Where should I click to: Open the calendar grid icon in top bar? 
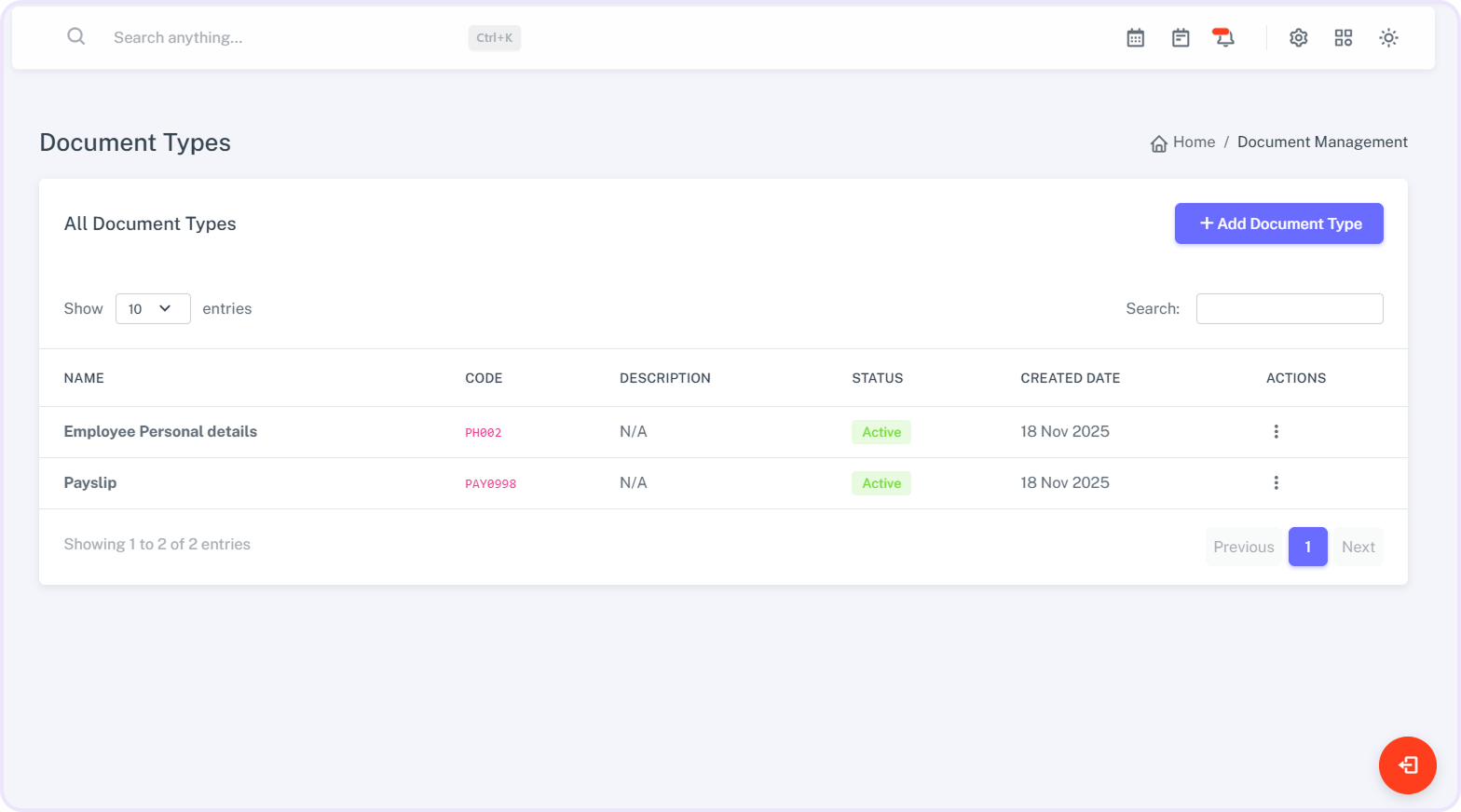tap(1135, 38)
